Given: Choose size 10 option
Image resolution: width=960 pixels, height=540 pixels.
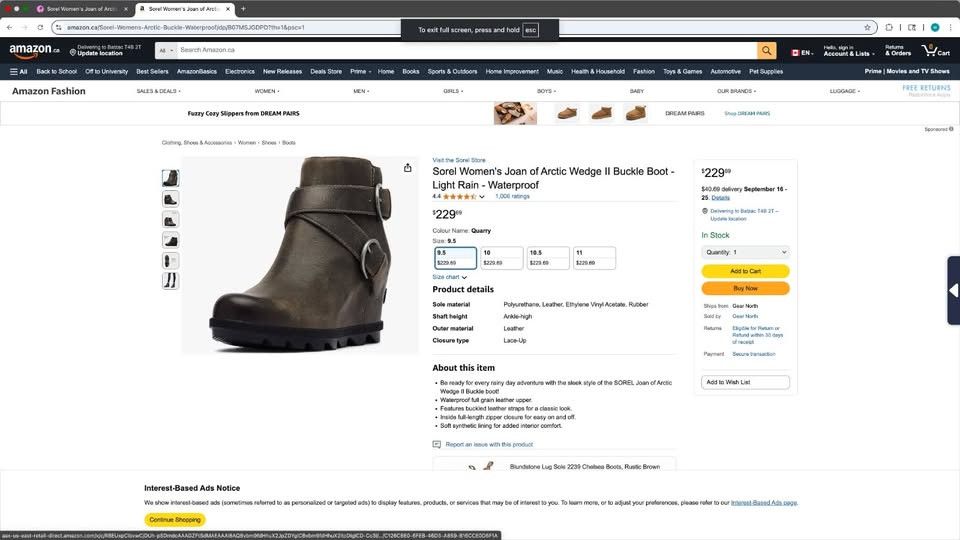Looking at the screenshot, I should click(x=501, y=258).
